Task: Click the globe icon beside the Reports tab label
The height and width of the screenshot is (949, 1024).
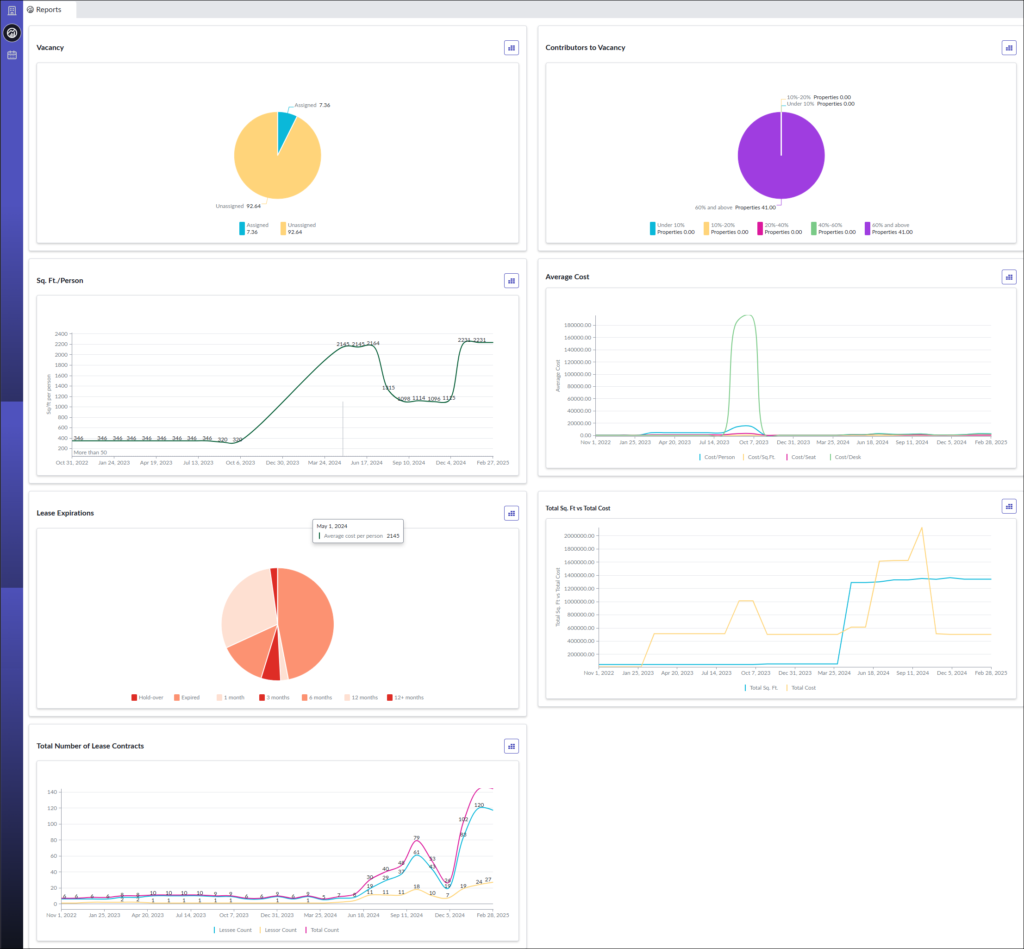Action: point(29,9)
